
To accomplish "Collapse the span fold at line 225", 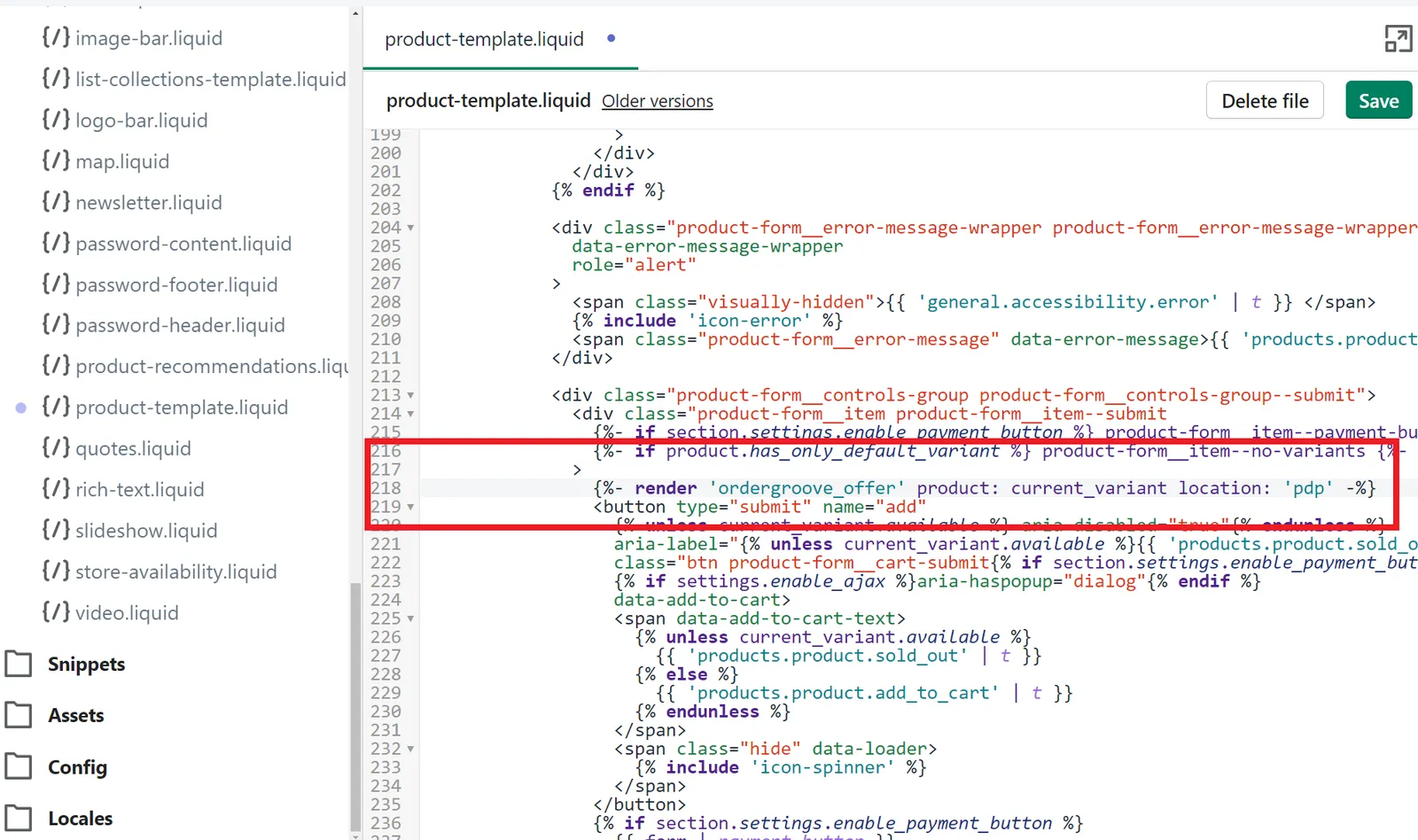I will [410, 618].
